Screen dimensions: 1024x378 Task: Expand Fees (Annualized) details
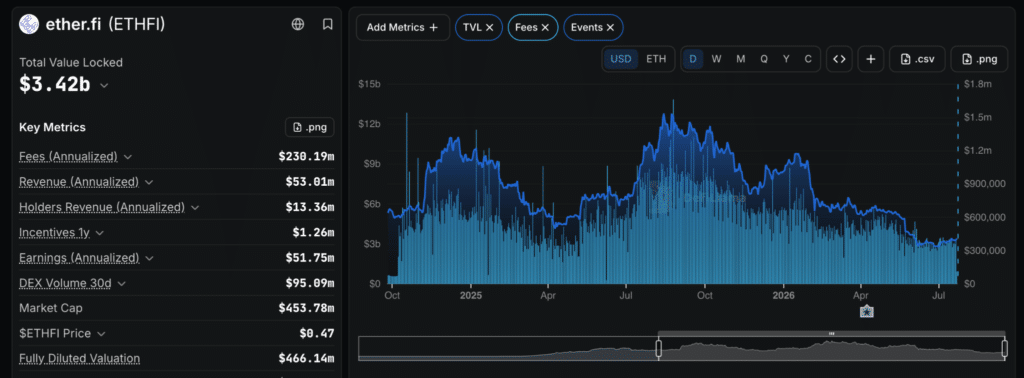tap(128, 157)
